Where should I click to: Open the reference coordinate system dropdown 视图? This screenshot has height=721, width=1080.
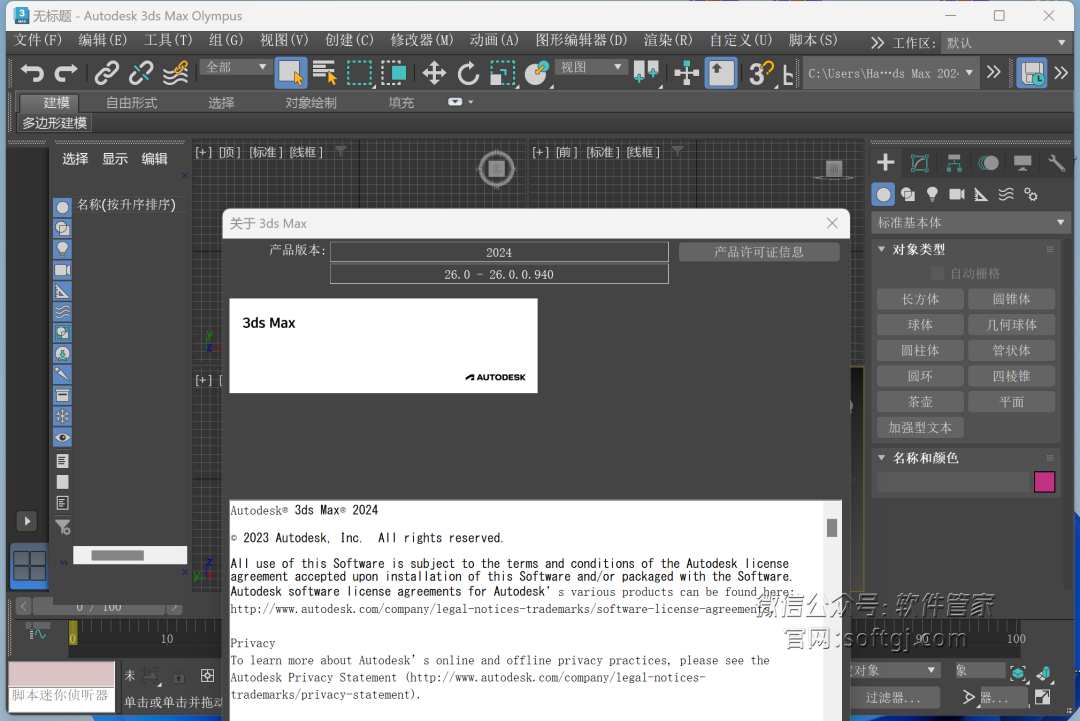pyautogui.click(x=591, y=67)
